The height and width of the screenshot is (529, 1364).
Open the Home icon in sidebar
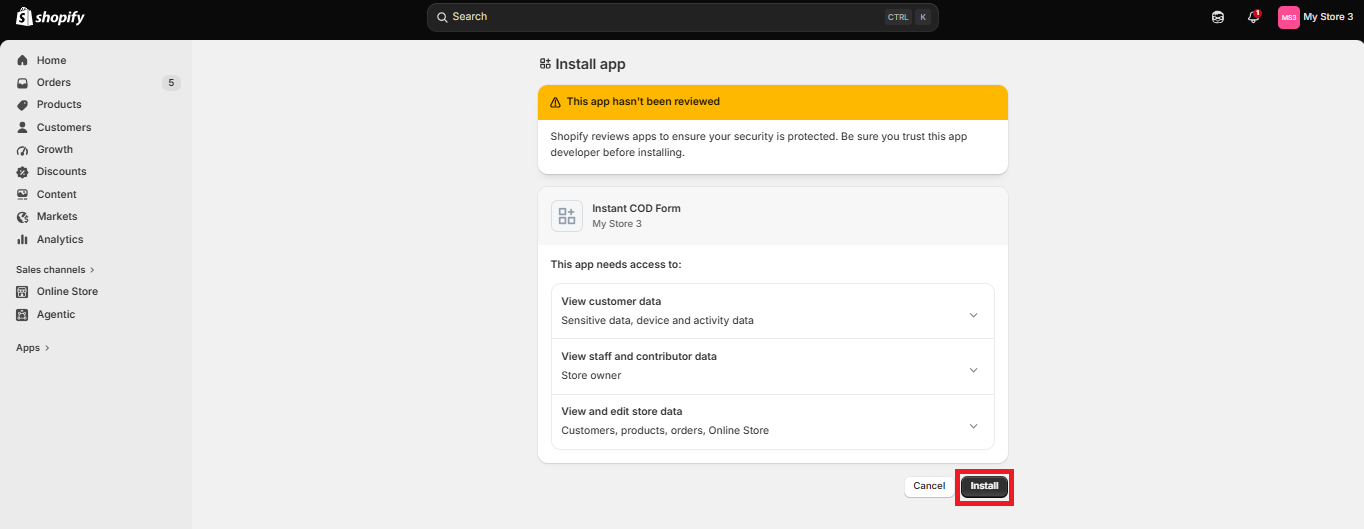[x=23, y=60]
